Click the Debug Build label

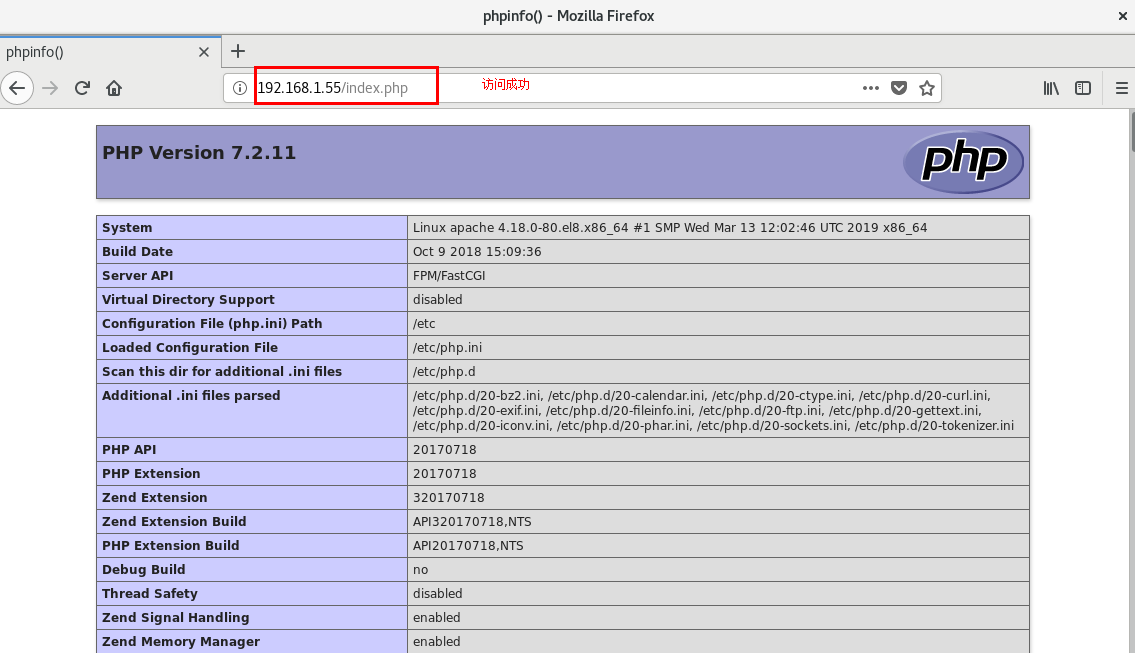(x=143, y=569)
